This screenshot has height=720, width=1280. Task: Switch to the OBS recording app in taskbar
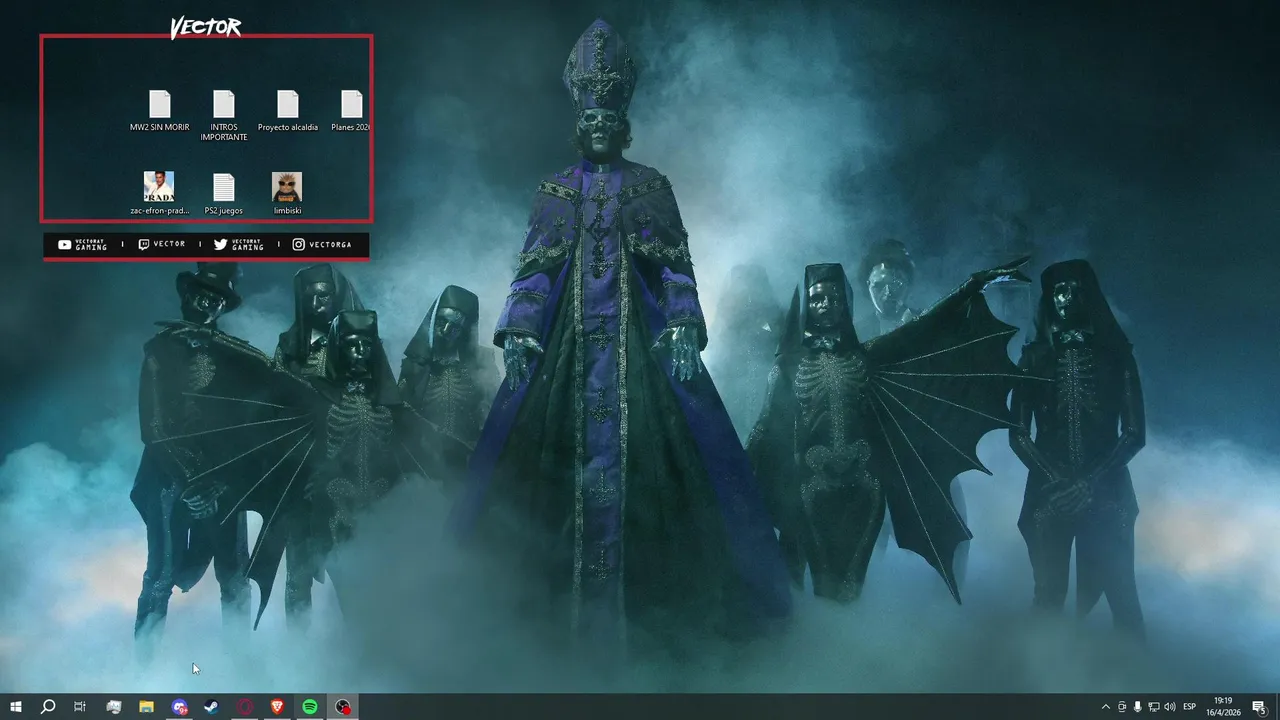pos(343,707)
